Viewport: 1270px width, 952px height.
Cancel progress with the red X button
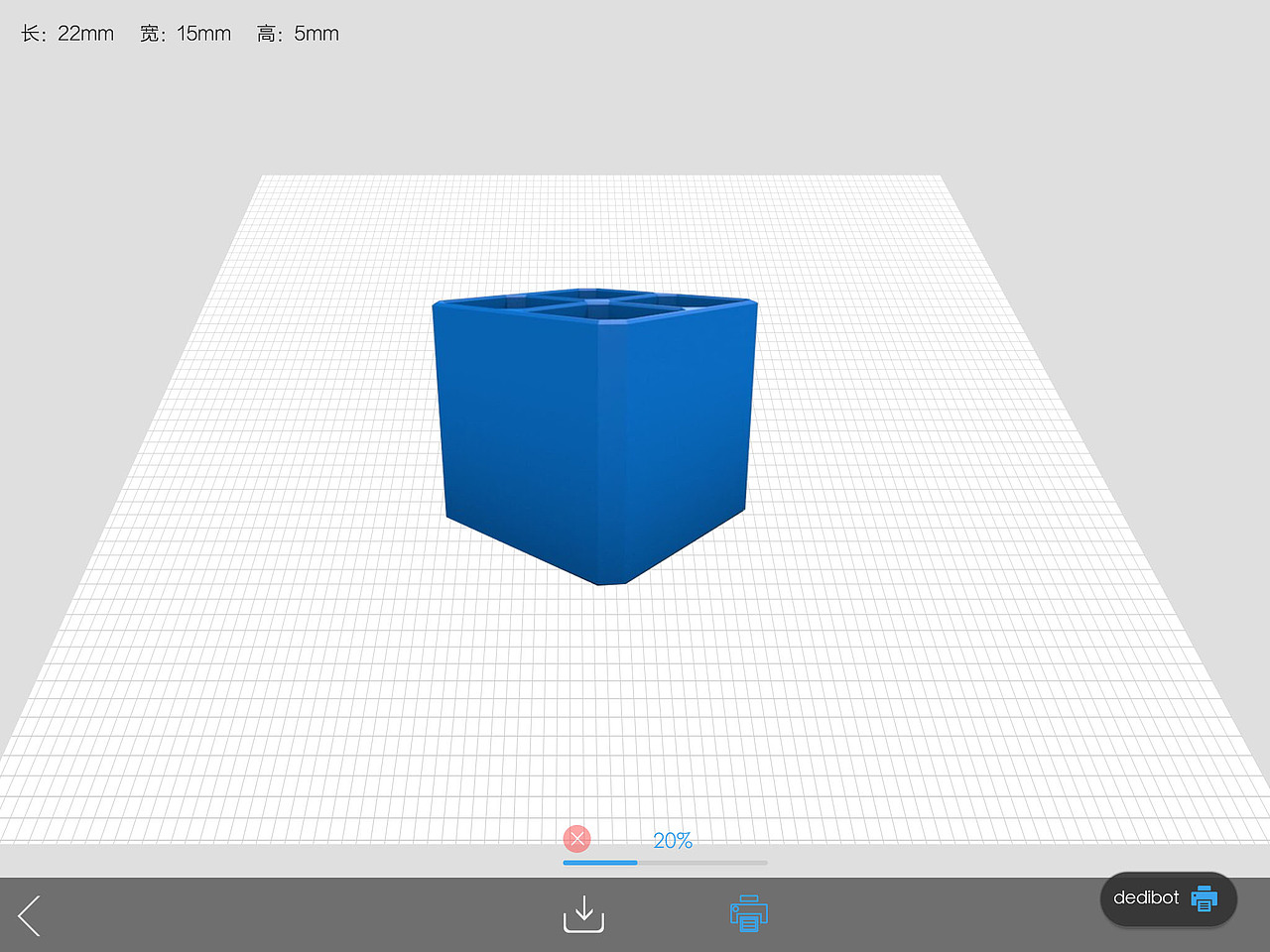[x=577, y=839]
